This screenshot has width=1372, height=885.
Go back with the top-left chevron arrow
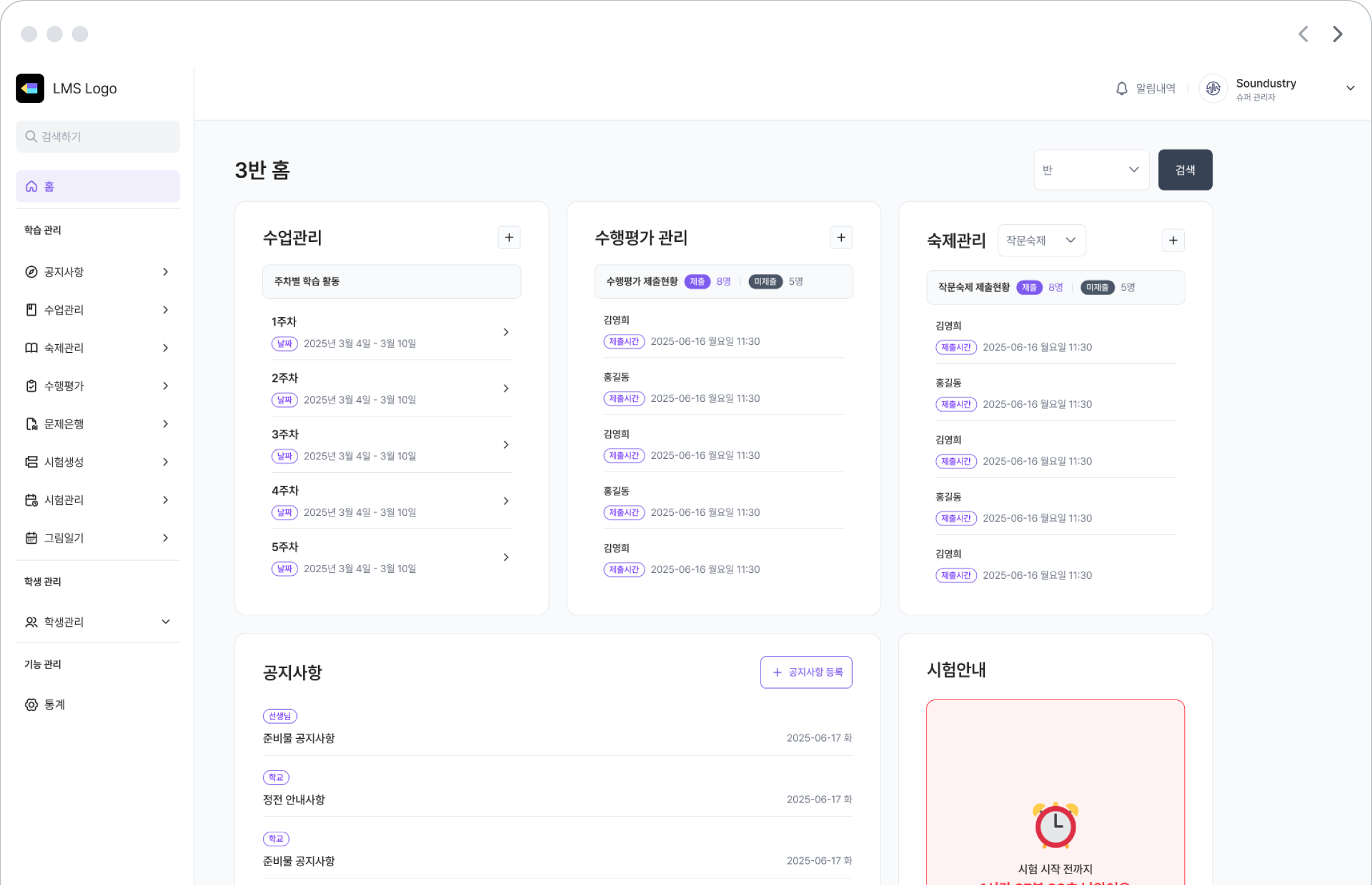click(x=1304, y=34)
